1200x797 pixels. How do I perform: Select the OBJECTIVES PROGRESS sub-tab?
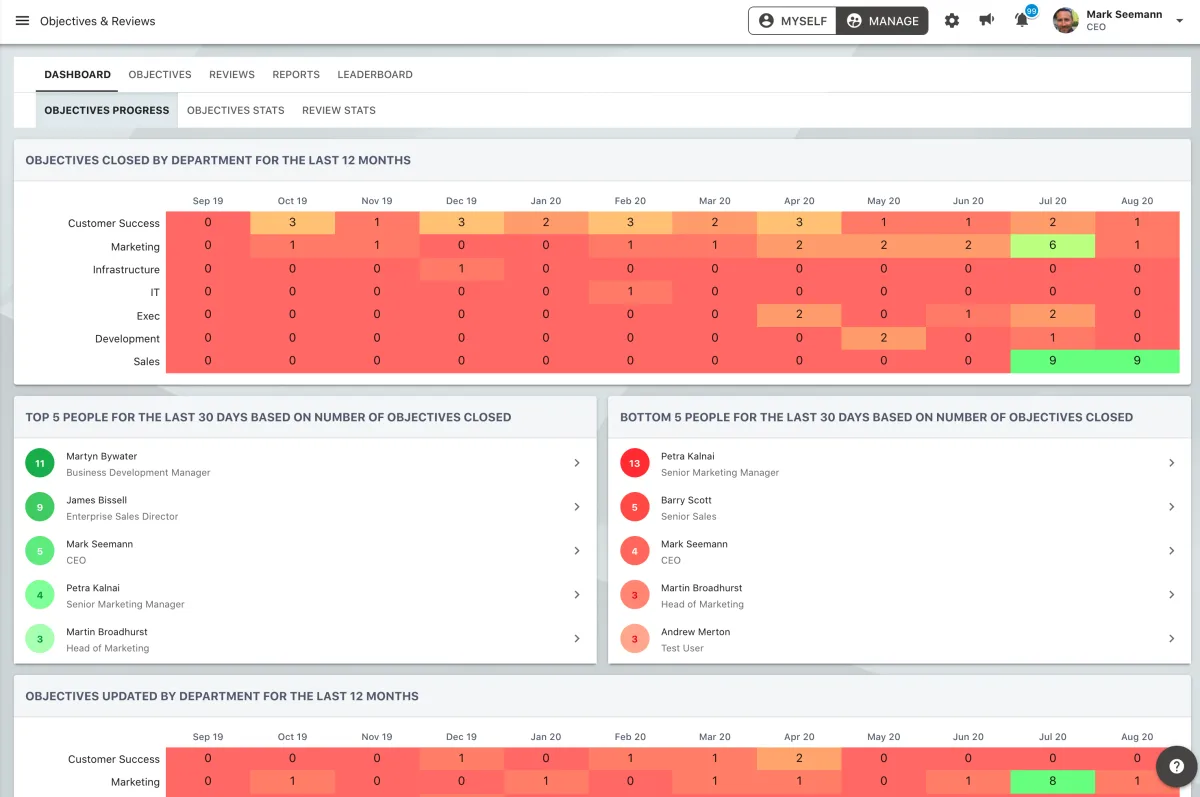coord(107,111)
